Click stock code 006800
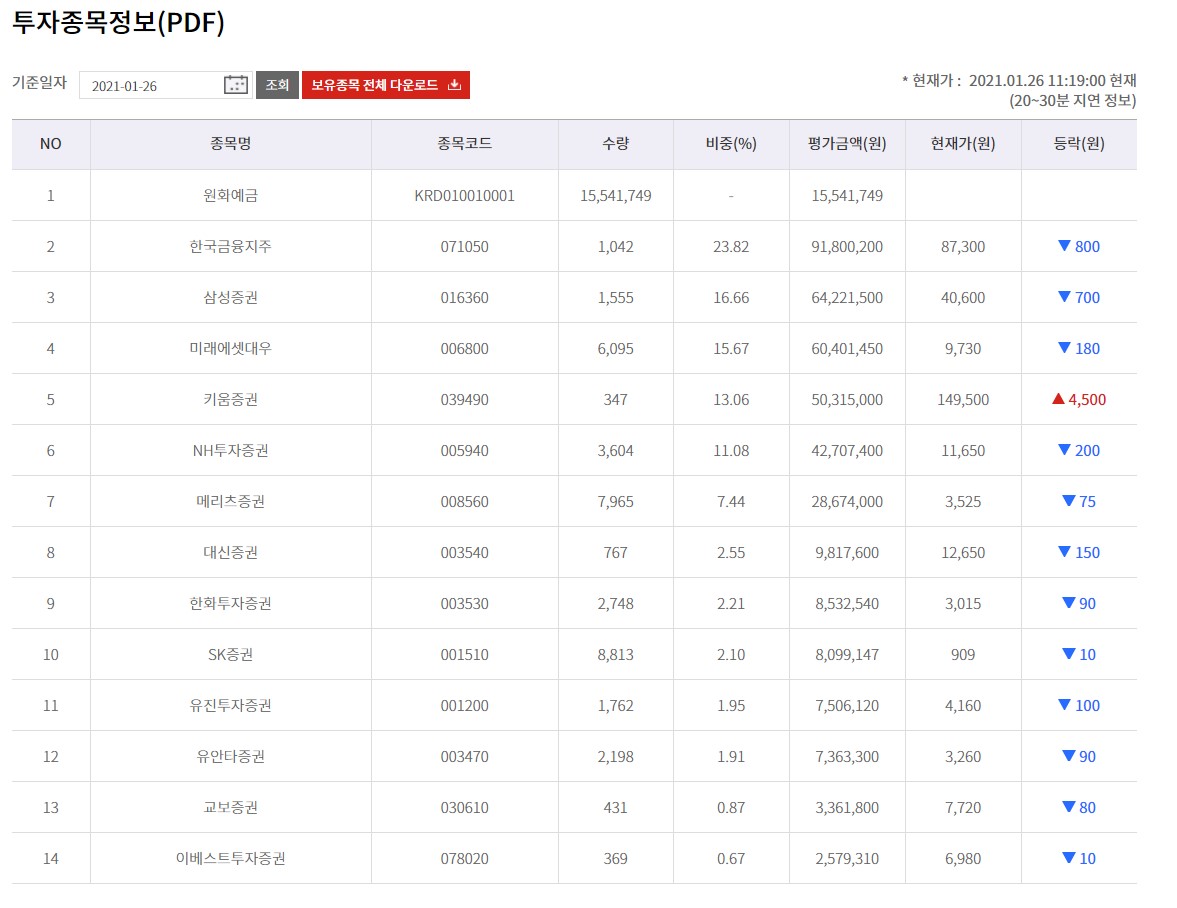Screen dimensions: 1177x908 465,349
